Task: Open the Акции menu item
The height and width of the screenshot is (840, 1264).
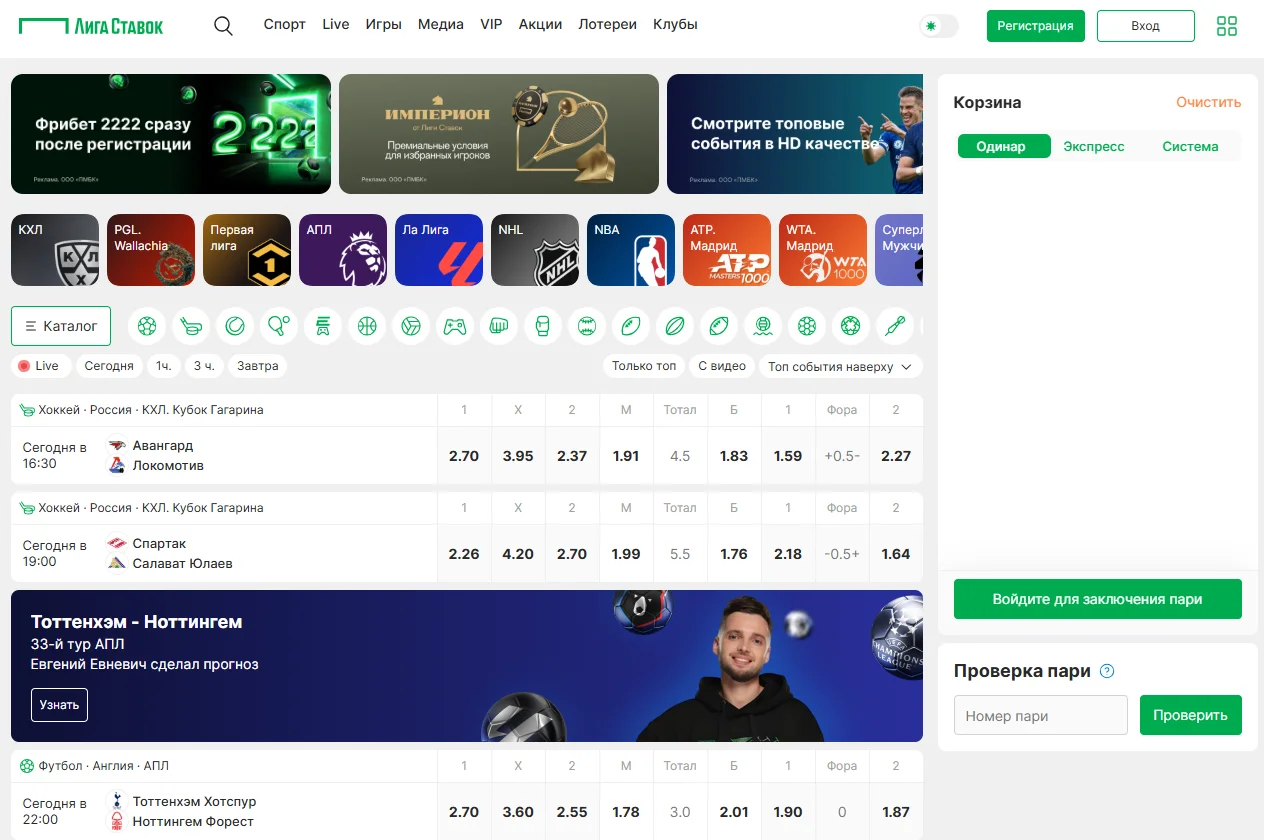Action: coord(540,24)
